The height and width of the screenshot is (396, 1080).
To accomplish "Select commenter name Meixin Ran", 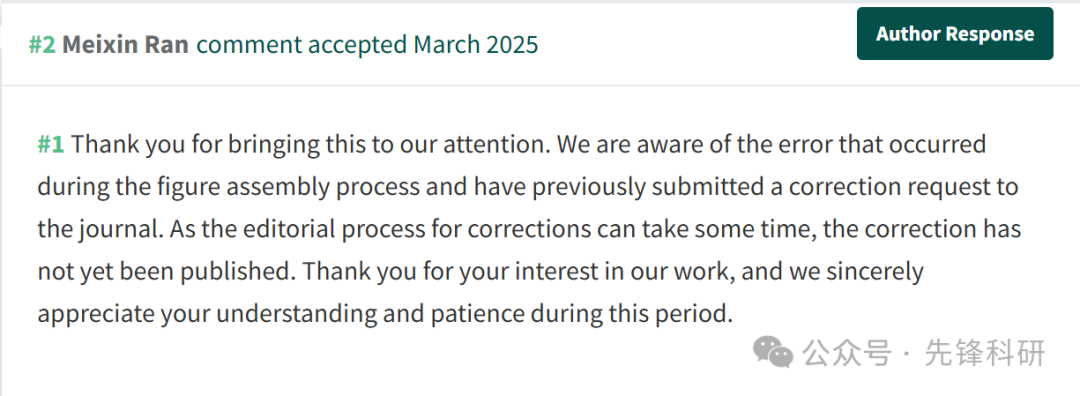I will (x=125, y=45).
